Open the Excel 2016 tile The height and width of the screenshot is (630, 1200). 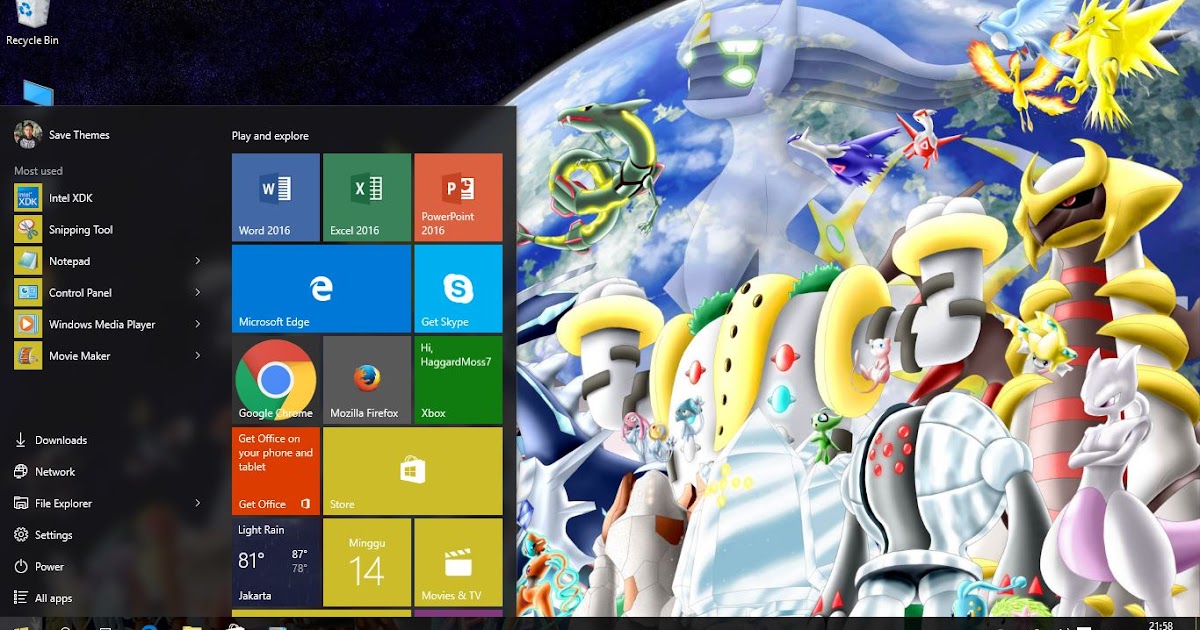point(367,197)
